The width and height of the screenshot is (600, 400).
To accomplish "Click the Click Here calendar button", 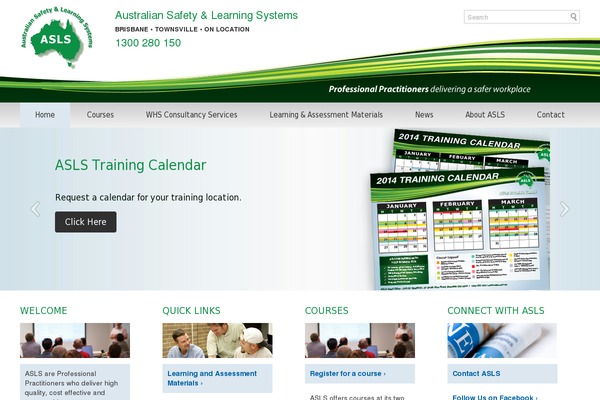I will click(86, 222).
